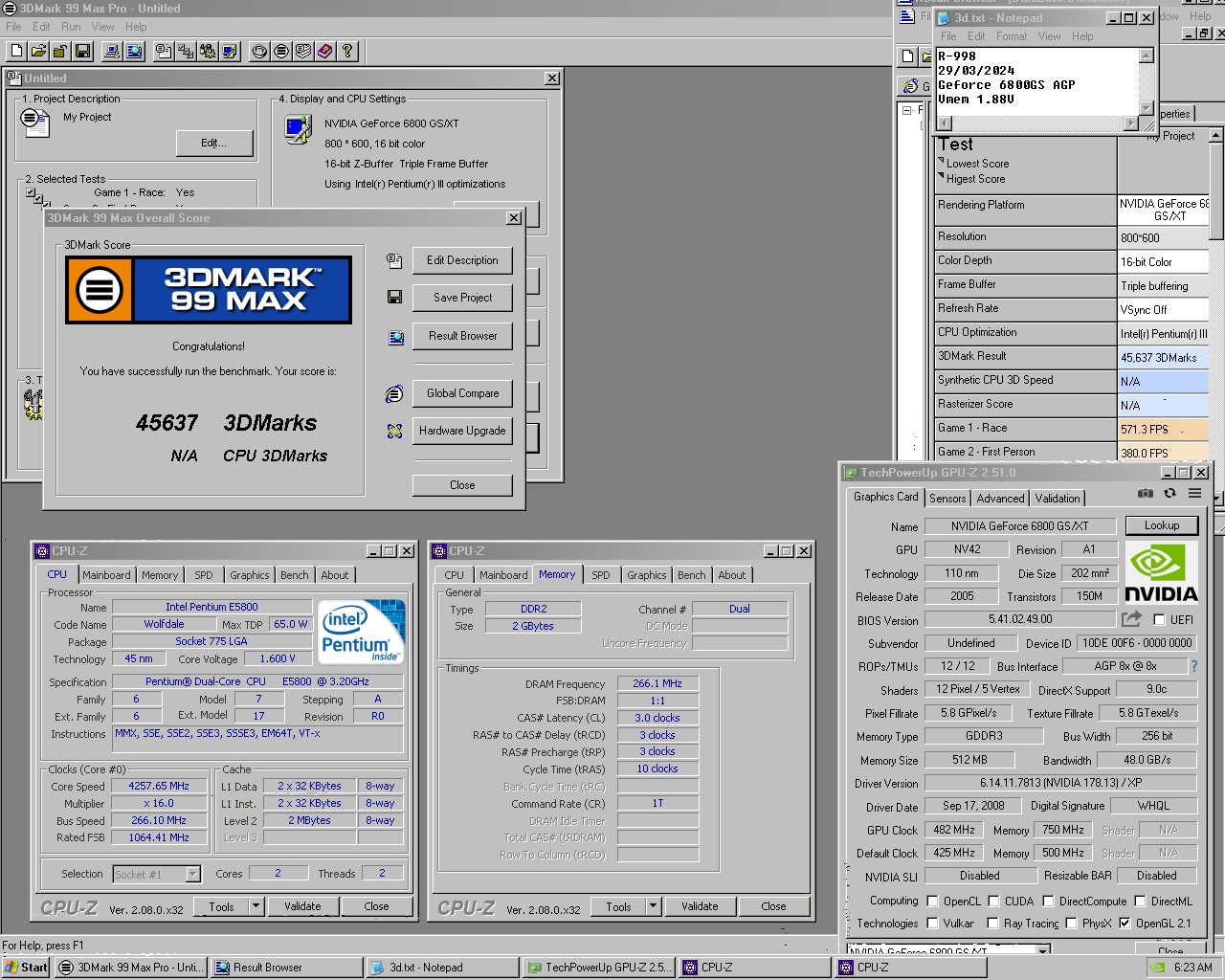Open Tools dropdown arrow in left CPU-Z window

[x=256, y=906]
